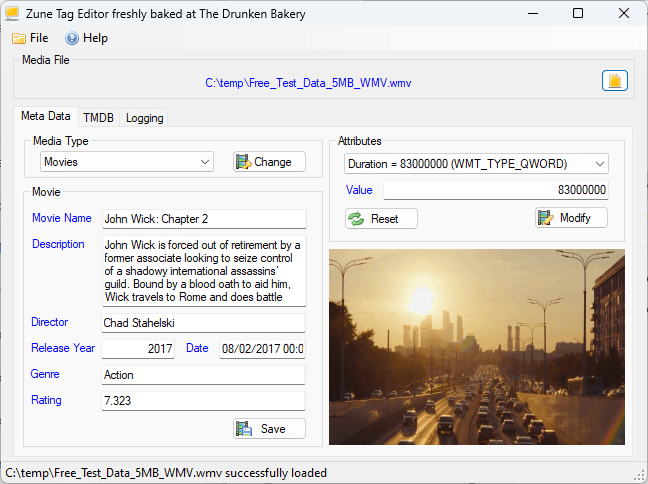Click the Reset attribute button
Screen dimensions: 648x484
pos(381,219)
